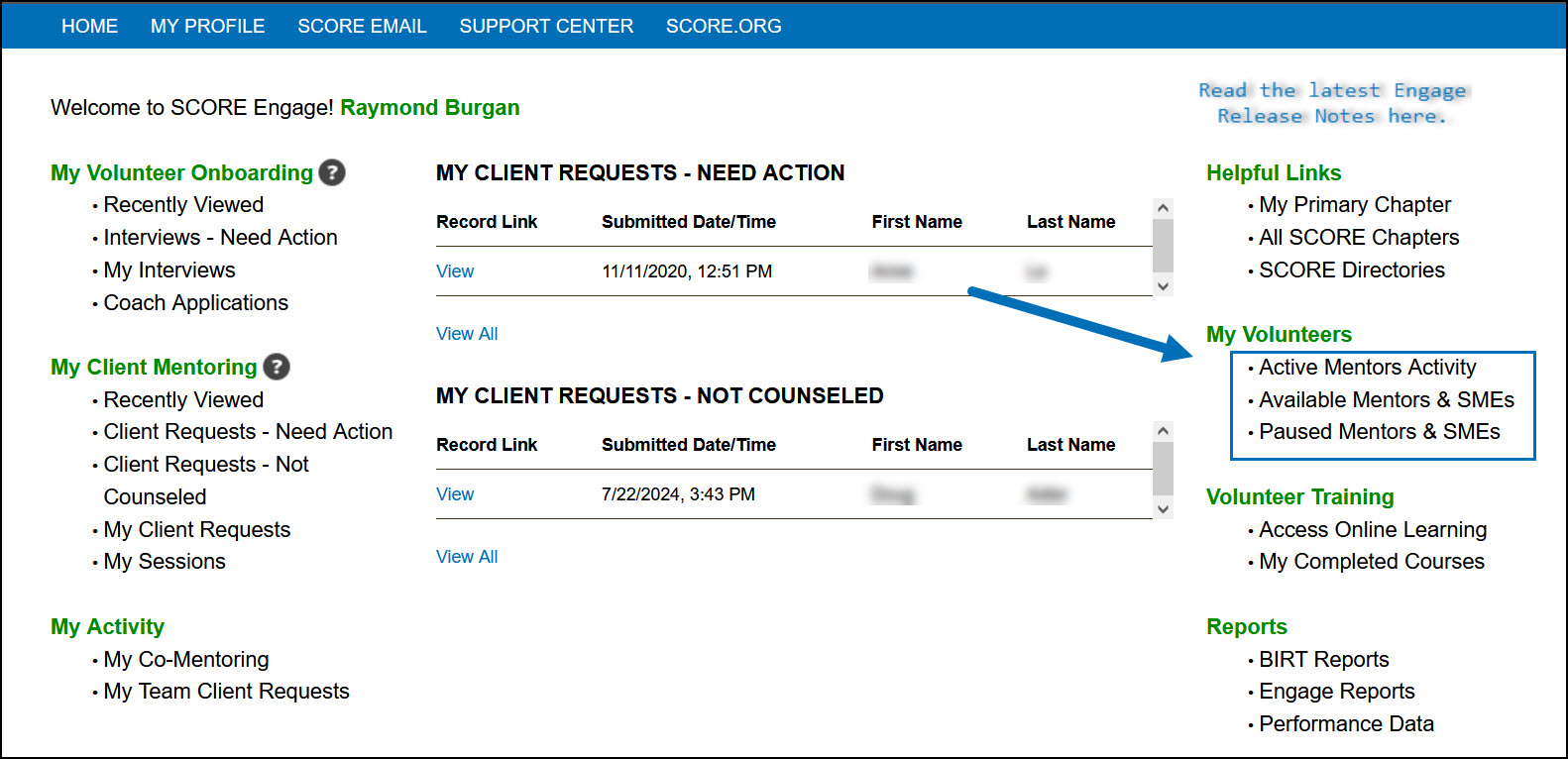This screenshot has height=759, width=1568.
Task: Open My Client Mentoring help icon
Action: pos(277,367)
